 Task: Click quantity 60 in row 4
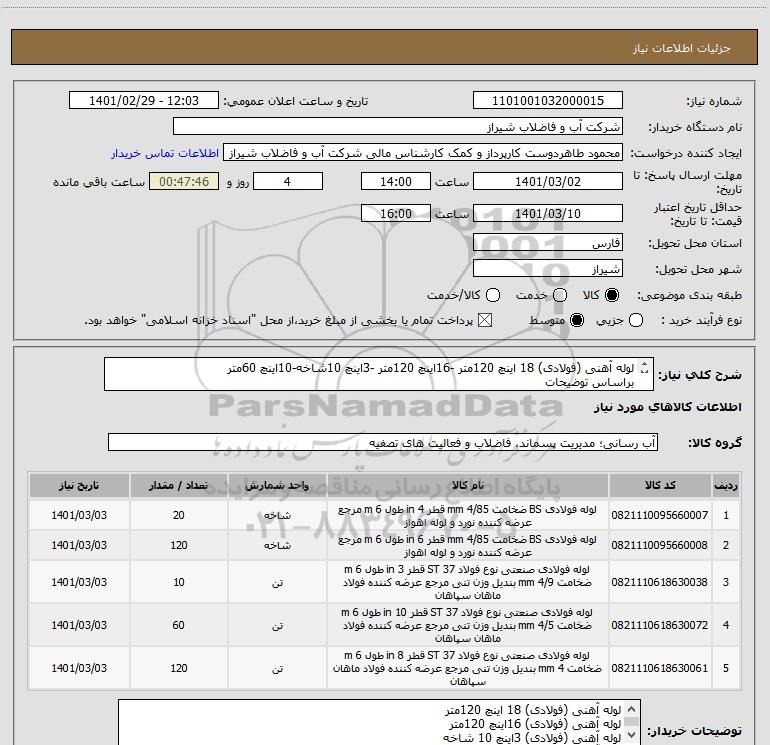[178, 625]
